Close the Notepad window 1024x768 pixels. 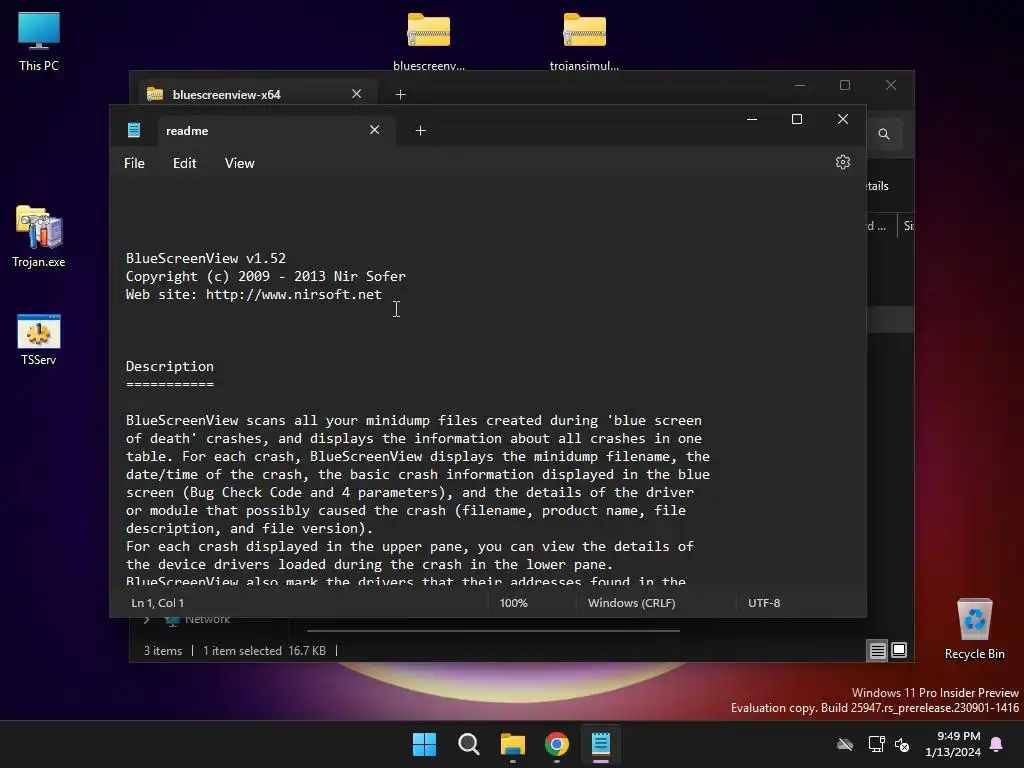(843, 119)
